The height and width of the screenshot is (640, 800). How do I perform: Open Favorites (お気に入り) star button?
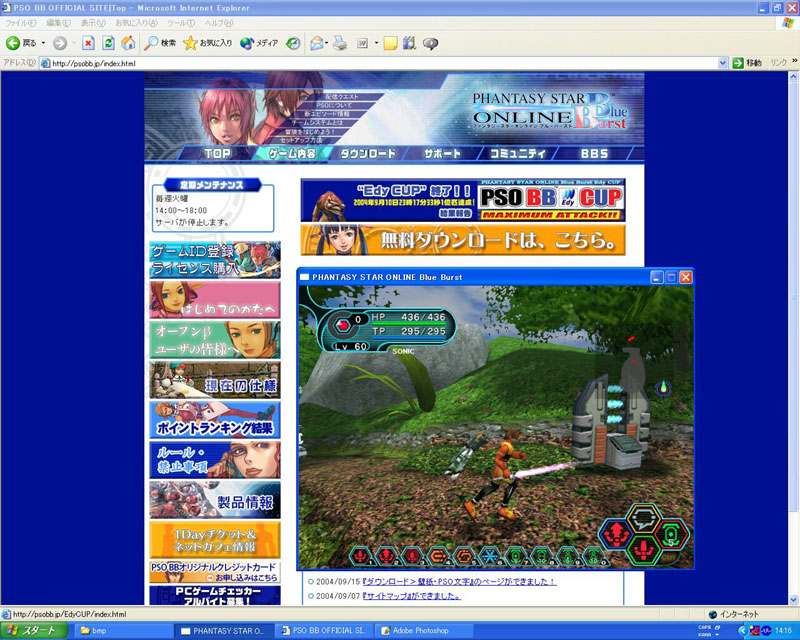click(x=208, y=43)
